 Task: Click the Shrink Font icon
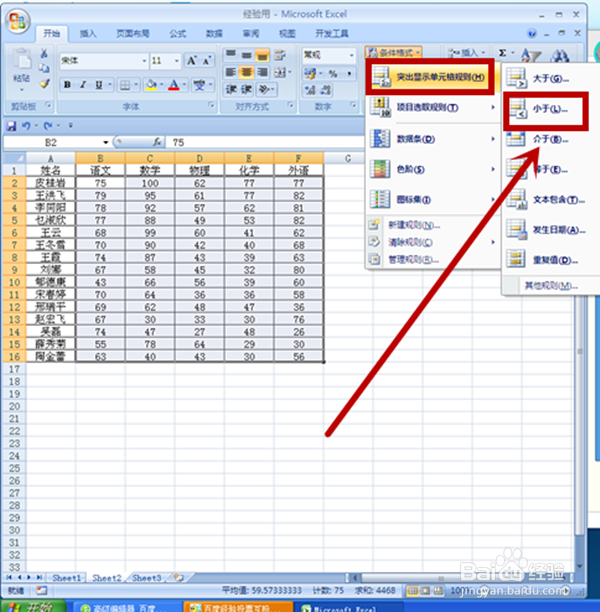coord(206,60)
